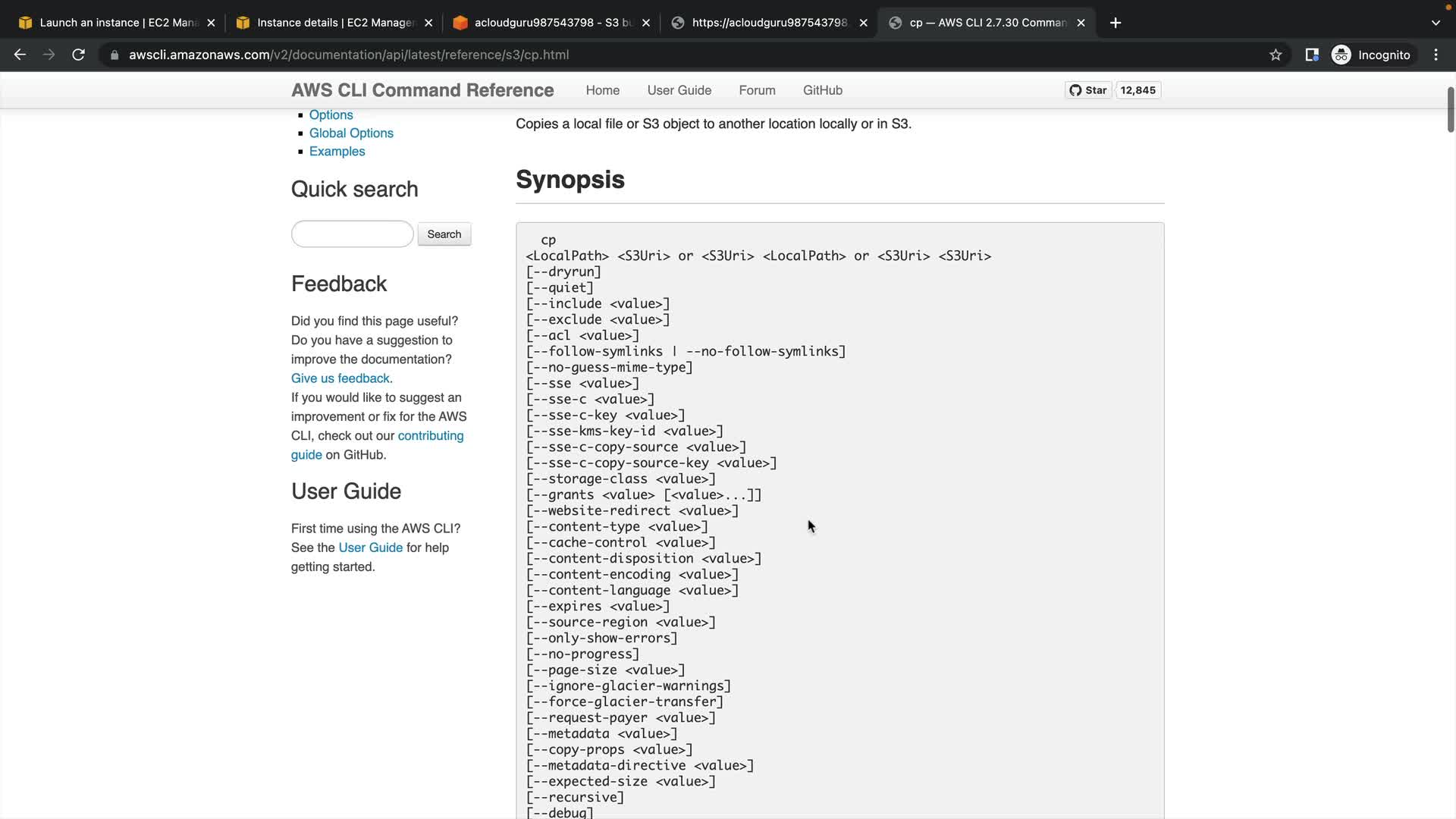This screenshot has width=1456, height=819.
Task: Close the Instance details EC2 tab
Action: click(x=428, y=23)
